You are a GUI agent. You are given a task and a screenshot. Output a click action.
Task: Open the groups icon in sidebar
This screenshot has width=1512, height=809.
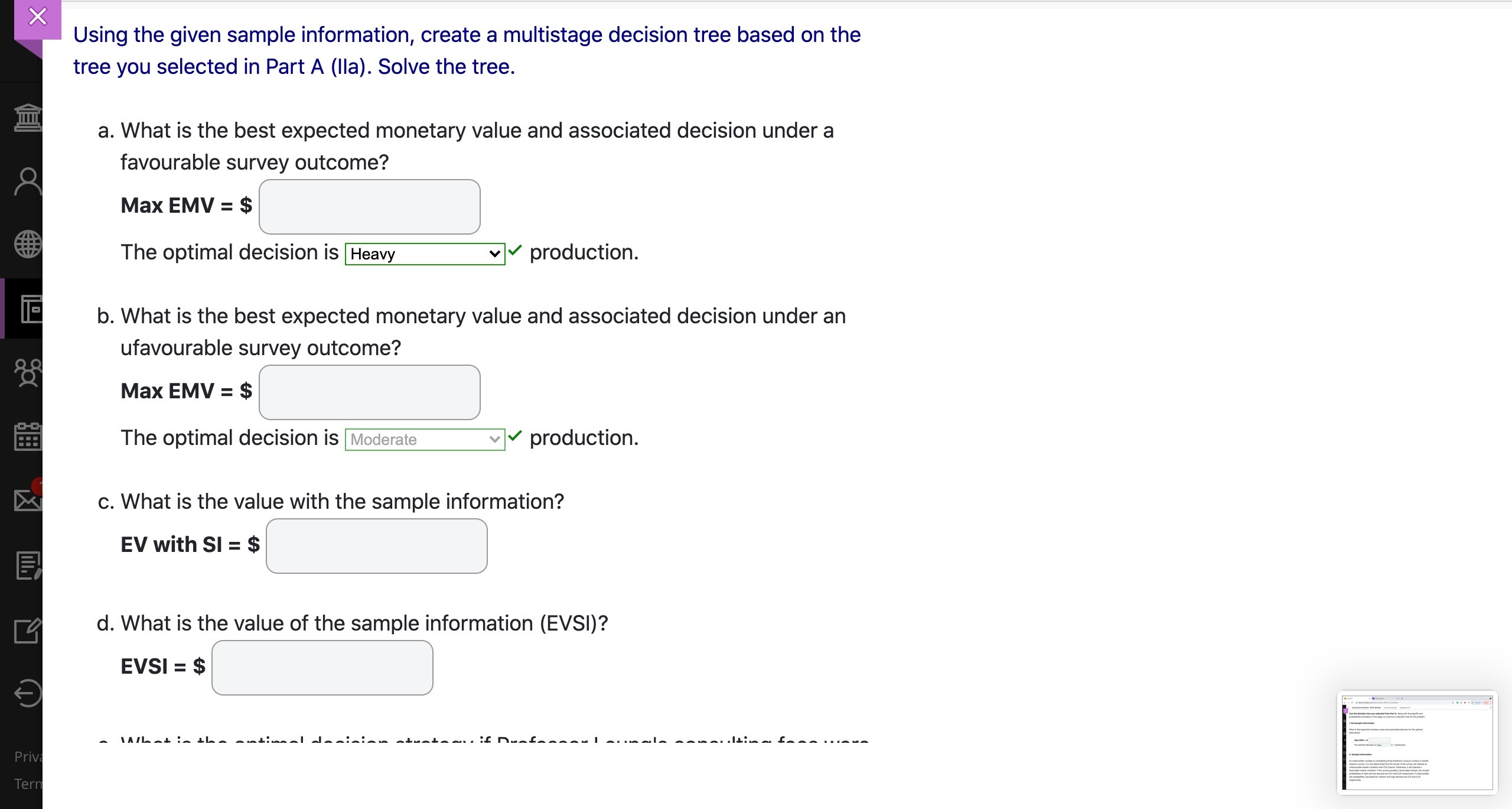(x=26, y=373)
